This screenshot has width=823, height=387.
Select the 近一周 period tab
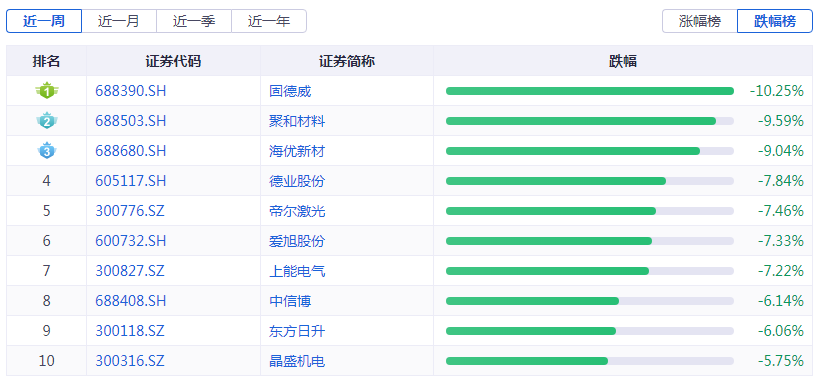coord(44,21)
